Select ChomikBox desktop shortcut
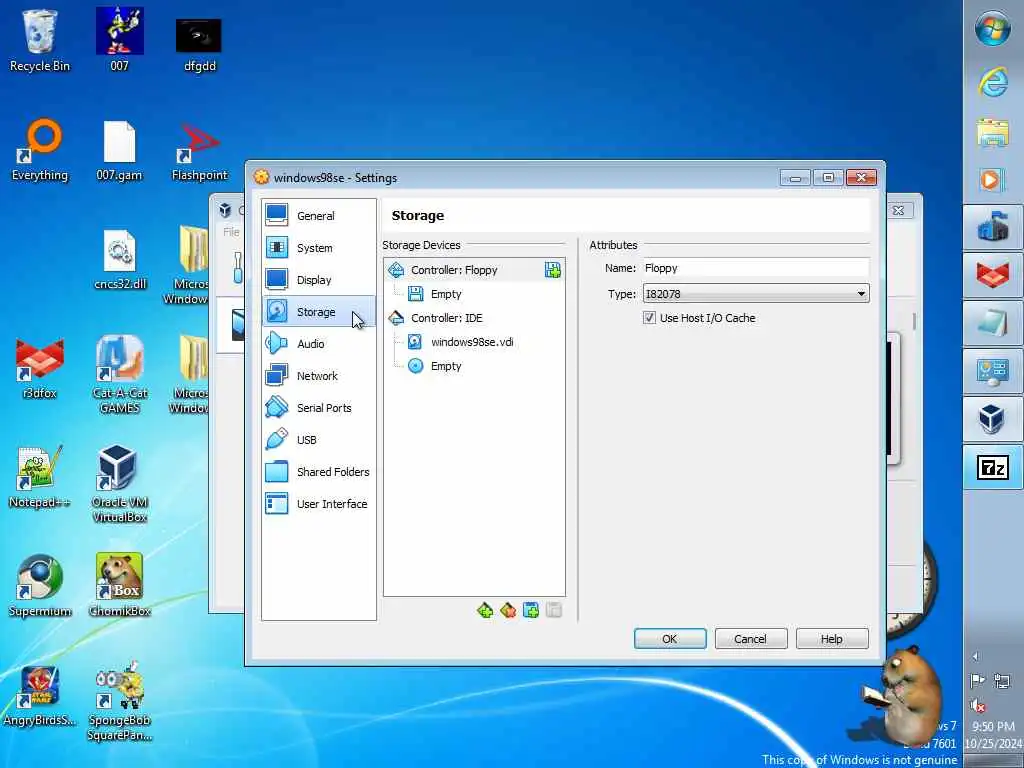The height and width of the screenshot is (768, 1024). pos(120,586)
